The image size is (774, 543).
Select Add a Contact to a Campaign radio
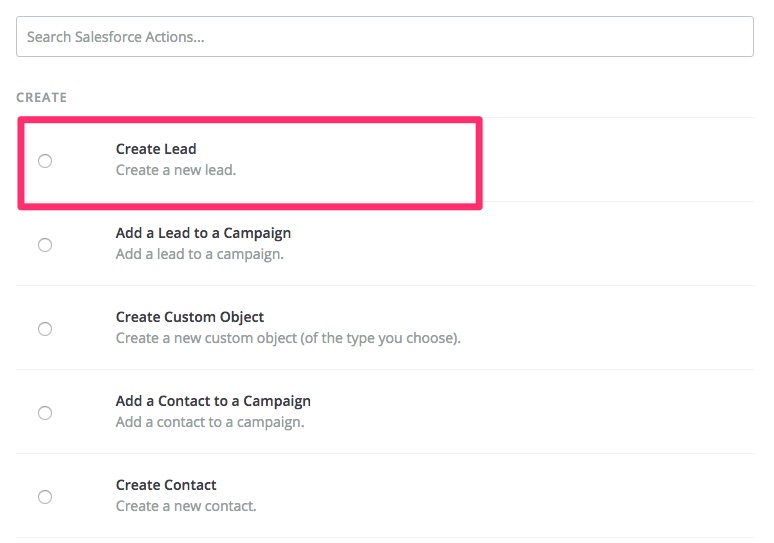(x=45, y=413)
